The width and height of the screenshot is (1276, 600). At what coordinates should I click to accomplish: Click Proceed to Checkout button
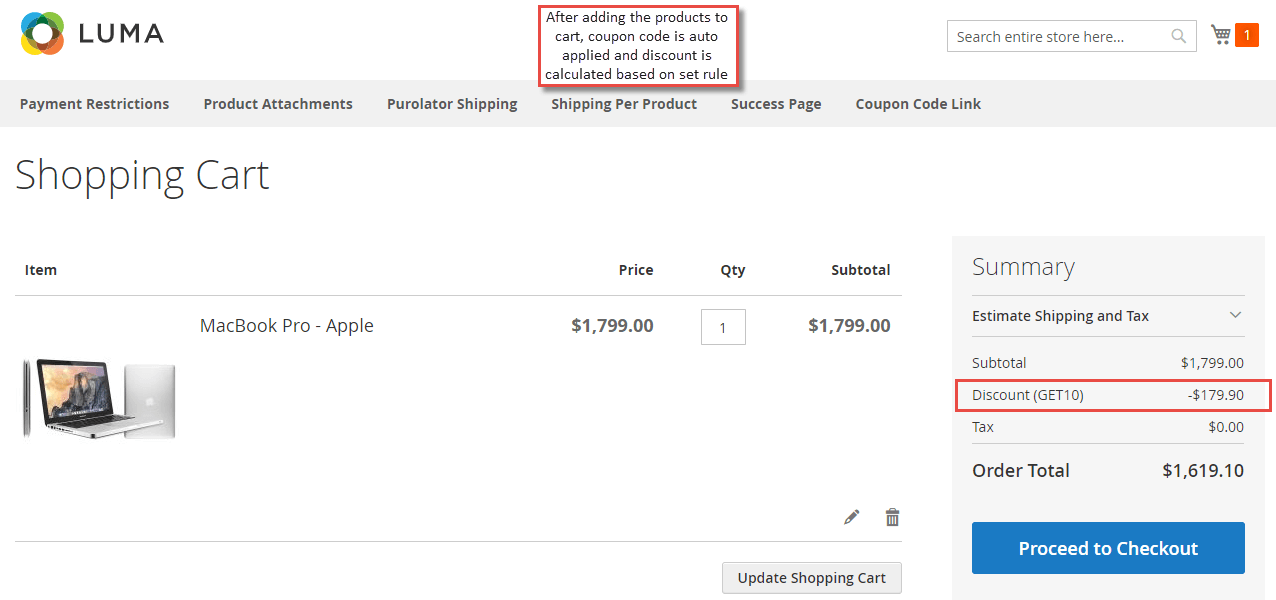point(1108,548)
